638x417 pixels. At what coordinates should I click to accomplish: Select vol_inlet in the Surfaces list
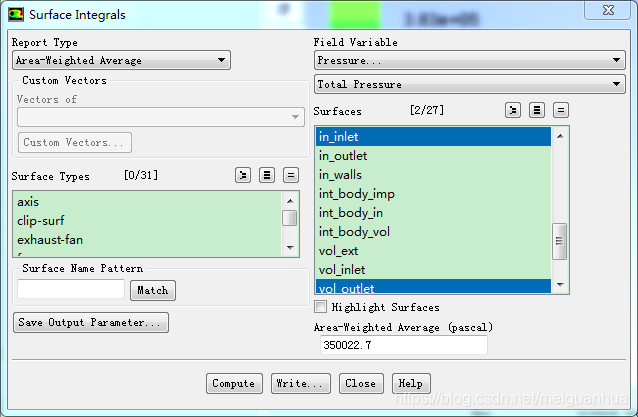click(433, 270)
